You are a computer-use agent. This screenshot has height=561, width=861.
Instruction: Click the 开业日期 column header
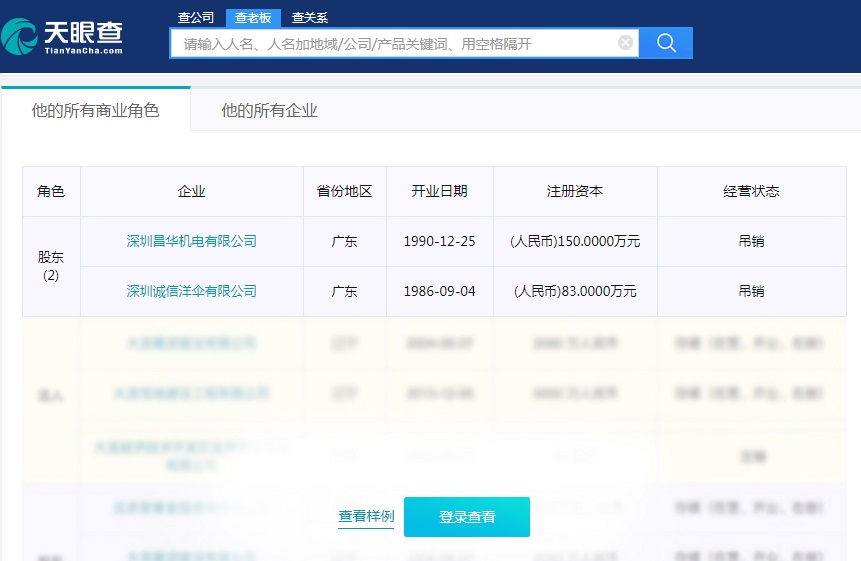440,191
